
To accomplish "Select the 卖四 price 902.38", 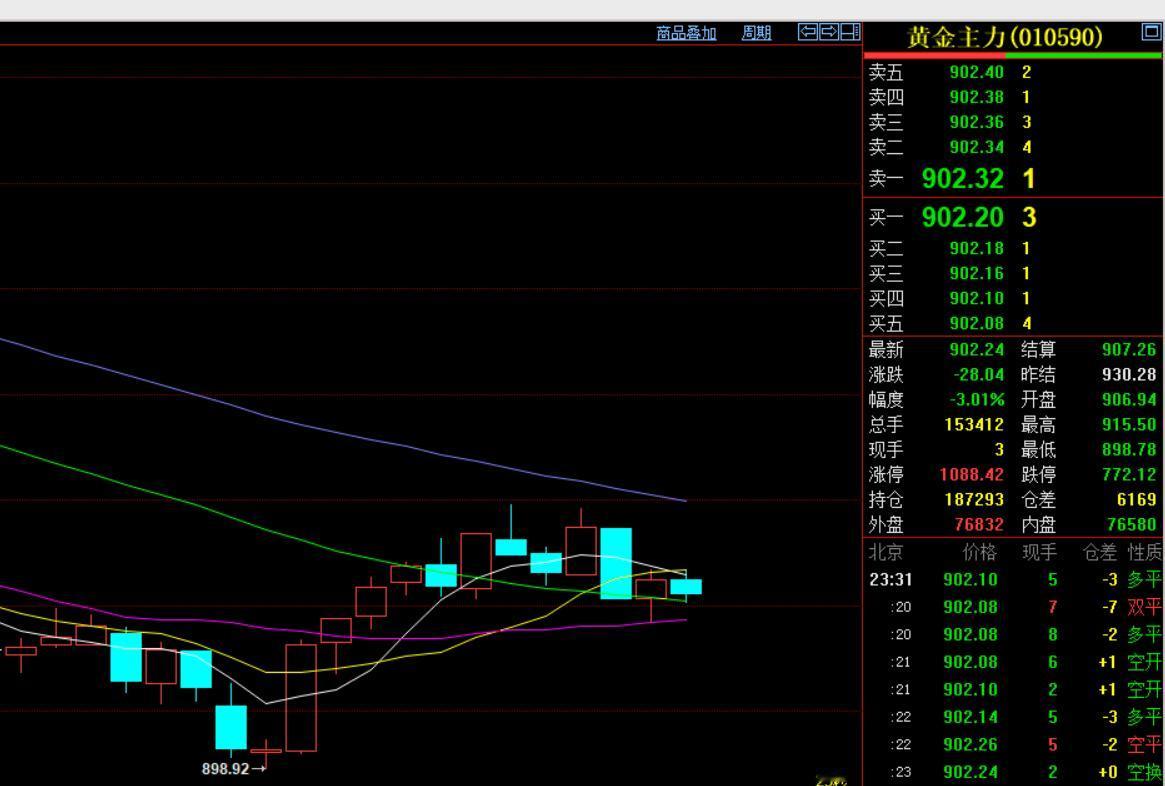I will (x=976, y=97).
